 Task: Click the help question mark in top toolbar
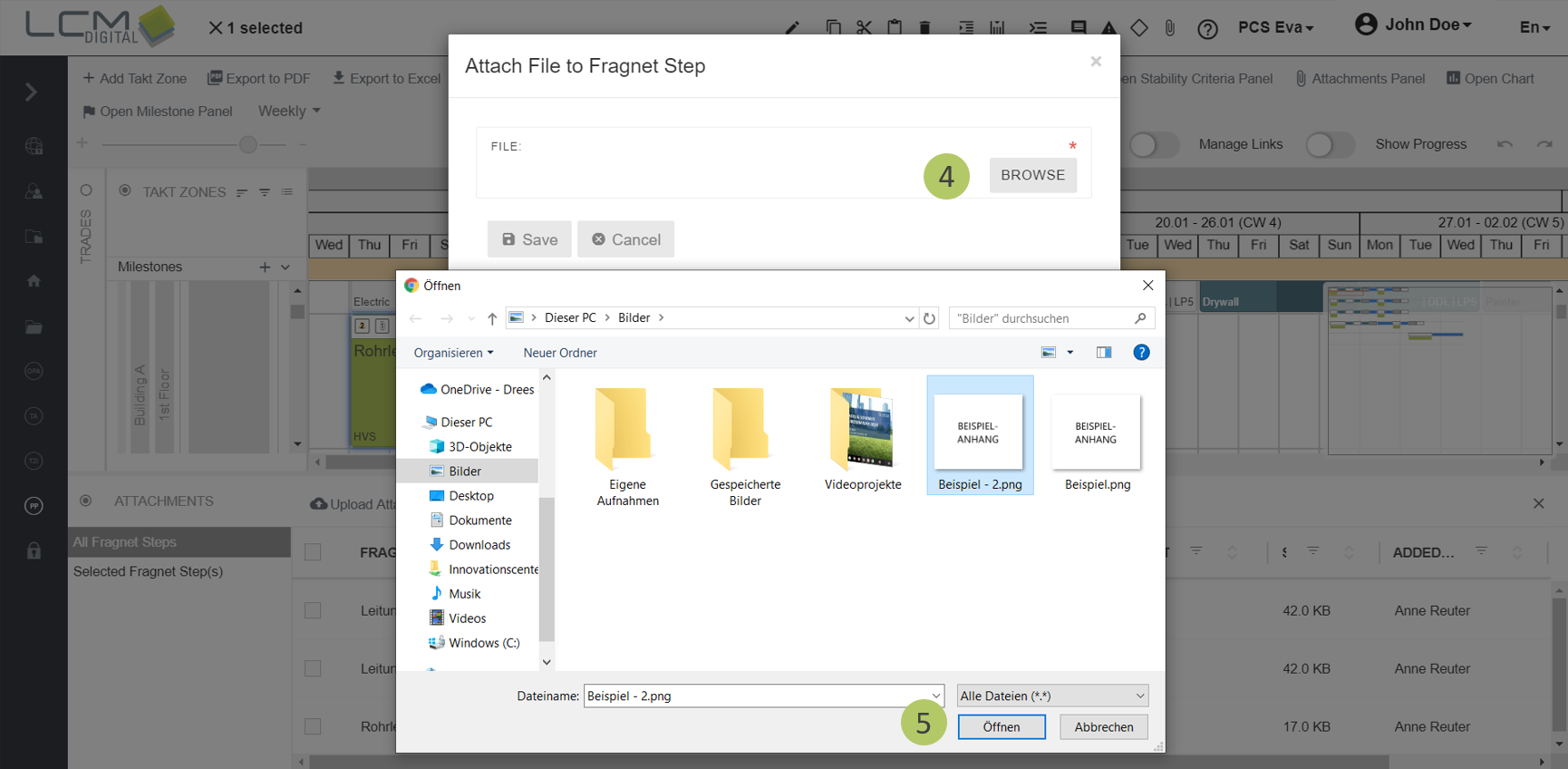coord(1206,29)
